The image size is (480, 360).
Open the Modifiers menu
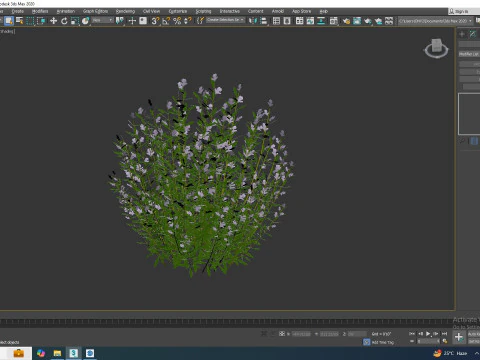click(40, 11)
